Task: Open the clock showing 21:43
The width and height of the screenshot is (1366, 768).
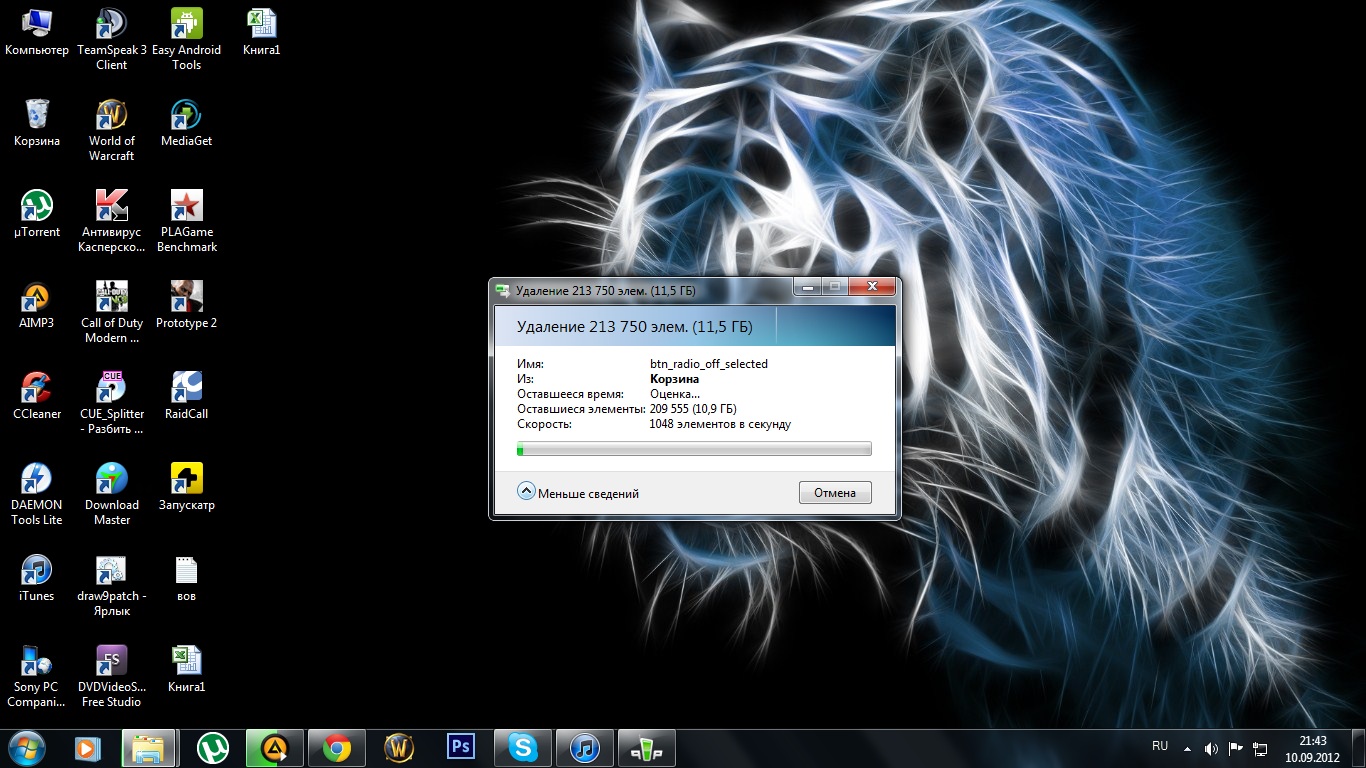Action: tap(1313, 748)
